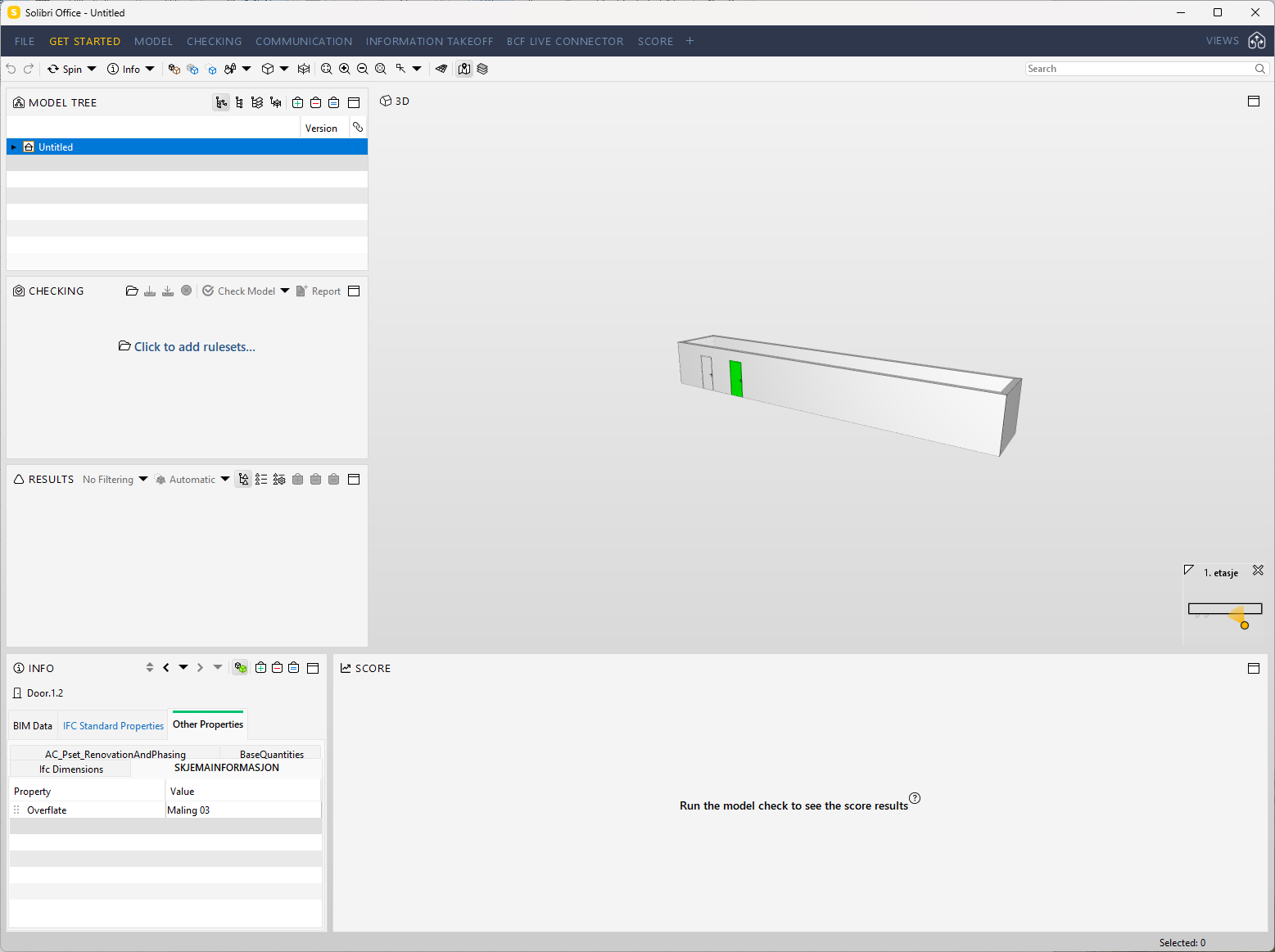Toggle the green component highlight in Info
Image resolution: width=1275 pixels, height=952 pixels.
click(240, 668)
